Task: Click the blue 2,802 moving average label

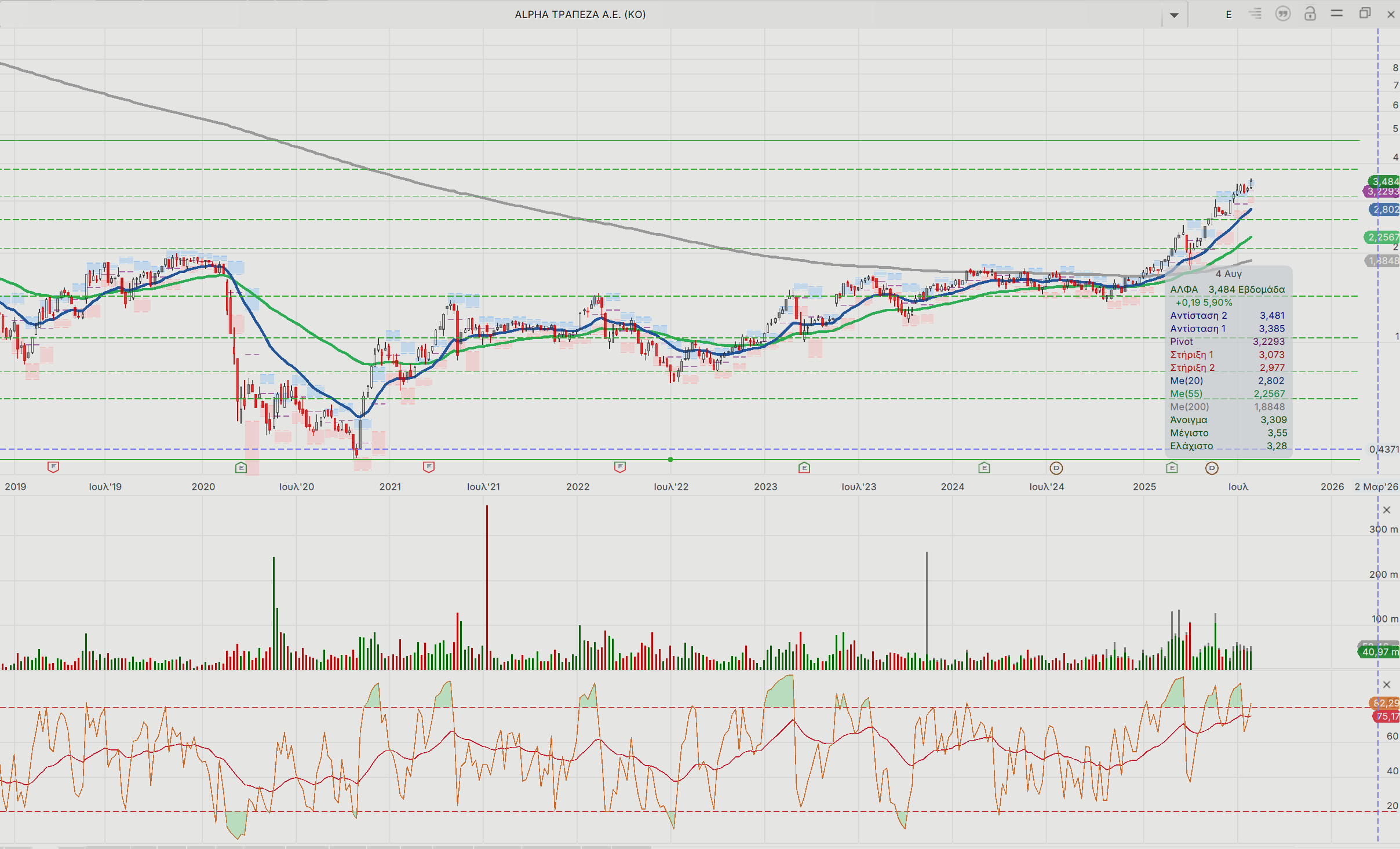Action: [1386, 210]
